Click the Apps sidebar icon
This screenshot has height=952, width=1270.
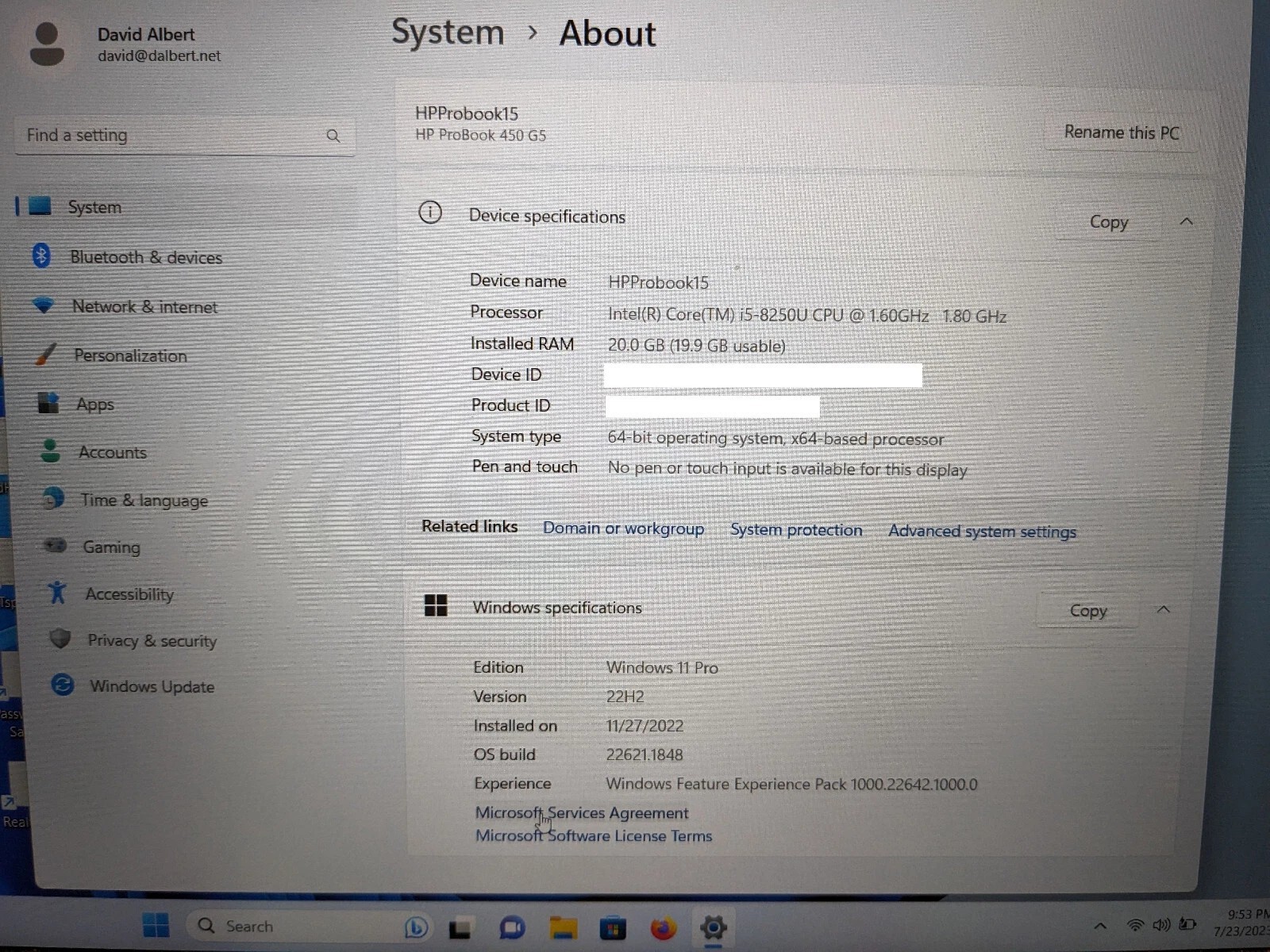pyautogui.click(x=48, y=403)
